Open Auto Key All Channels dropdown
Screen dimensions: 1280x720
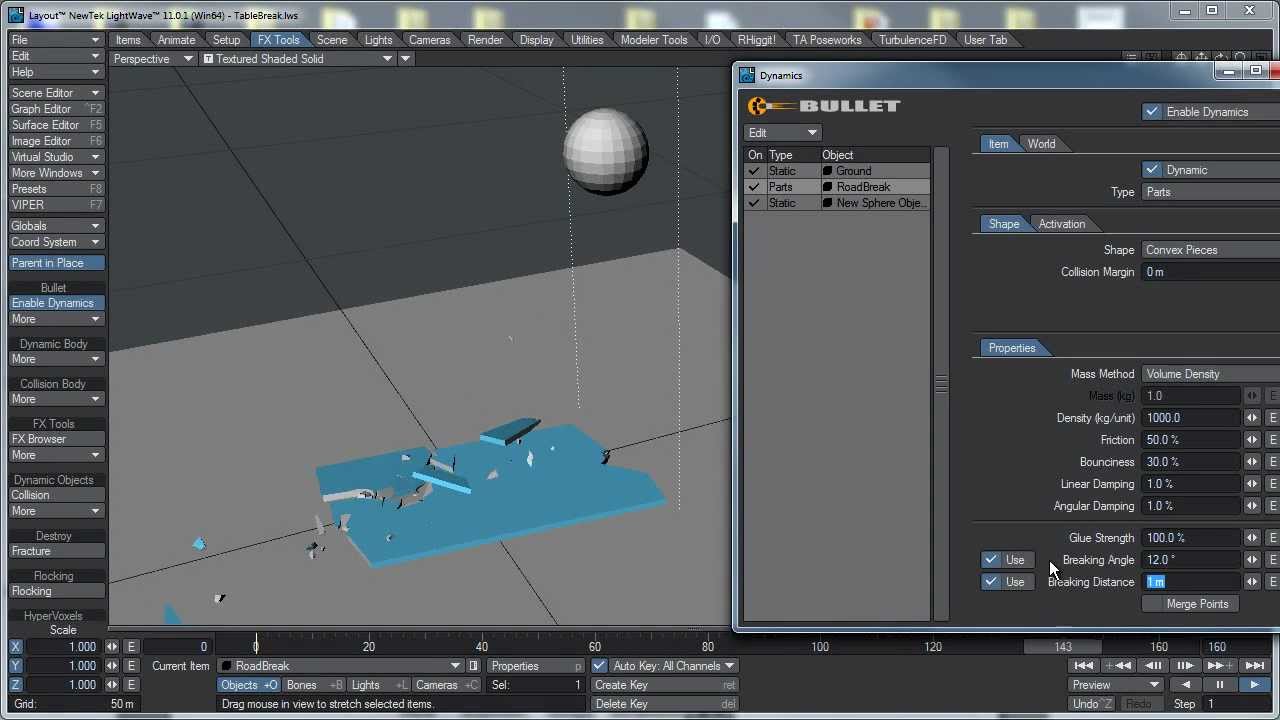pyautogui.click(x=673, y=666)
